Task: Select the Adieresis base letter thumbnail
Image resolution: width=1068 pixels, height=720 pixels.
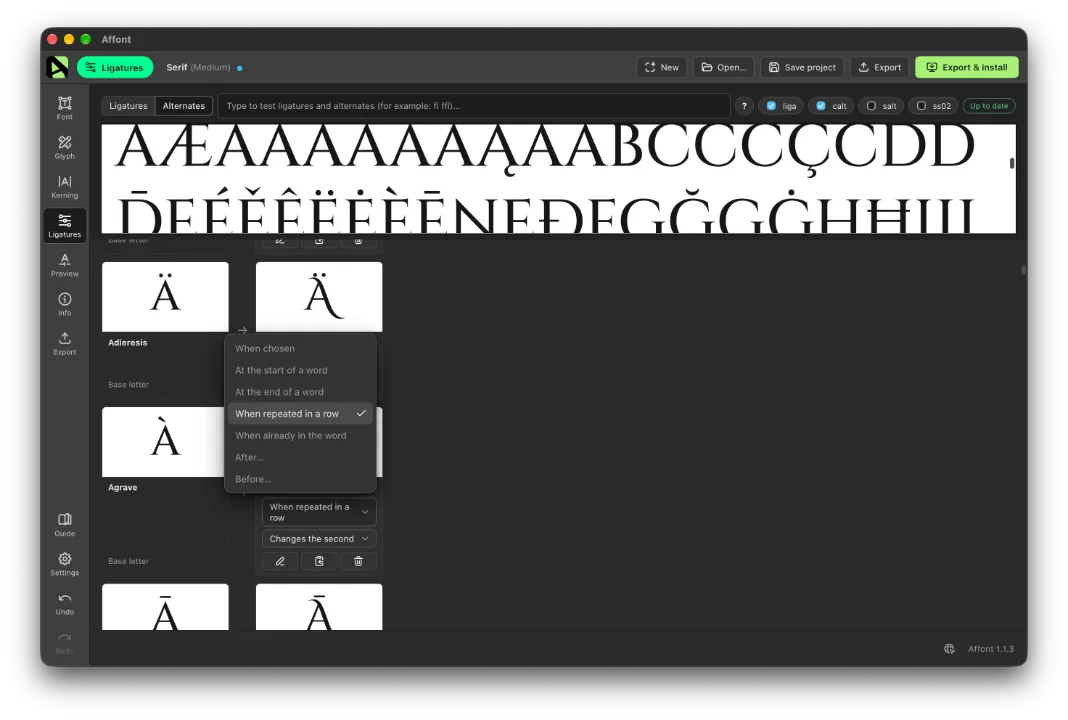Action: tap(166, 297)
